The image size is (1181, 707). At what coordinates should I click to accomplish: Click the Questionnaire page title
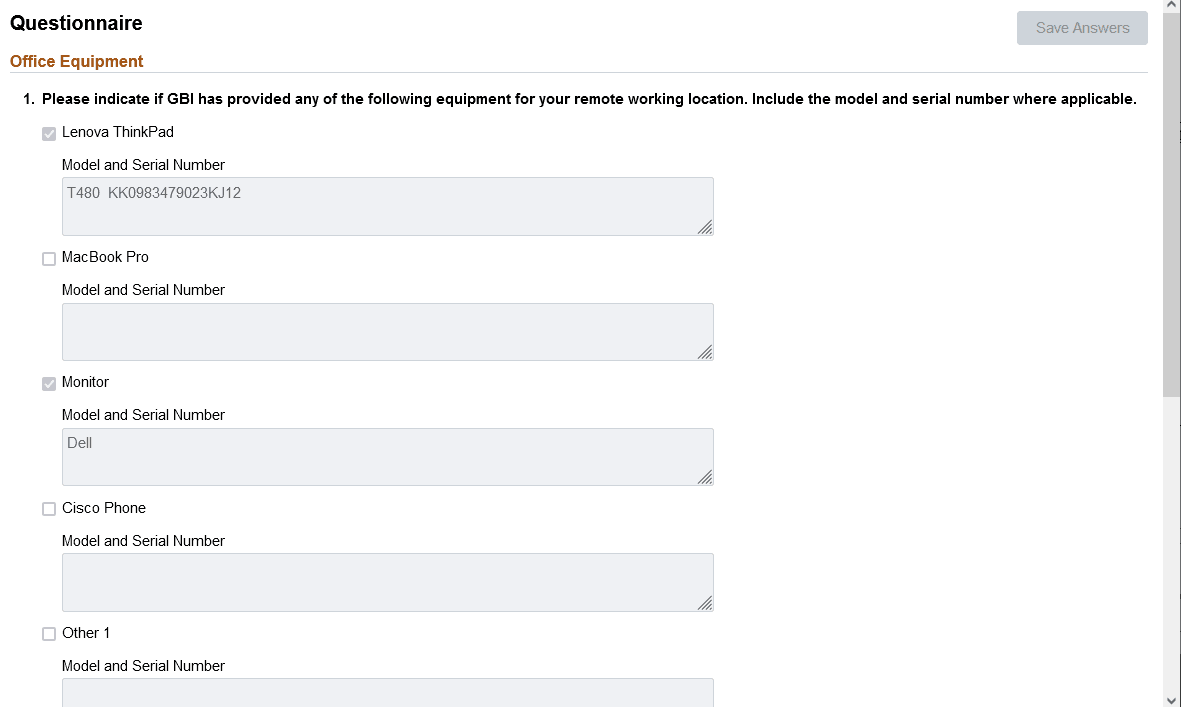pos(76,22)
